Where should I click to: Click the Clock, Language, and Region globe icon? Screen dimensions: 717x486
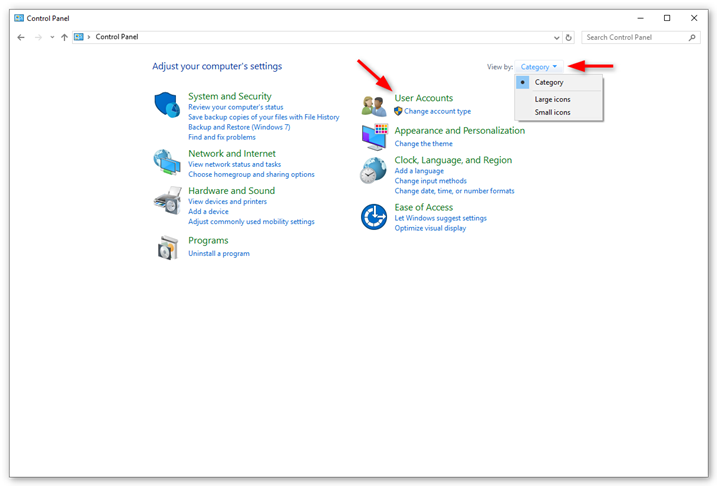pyautogui.click(x=373, y=170)
